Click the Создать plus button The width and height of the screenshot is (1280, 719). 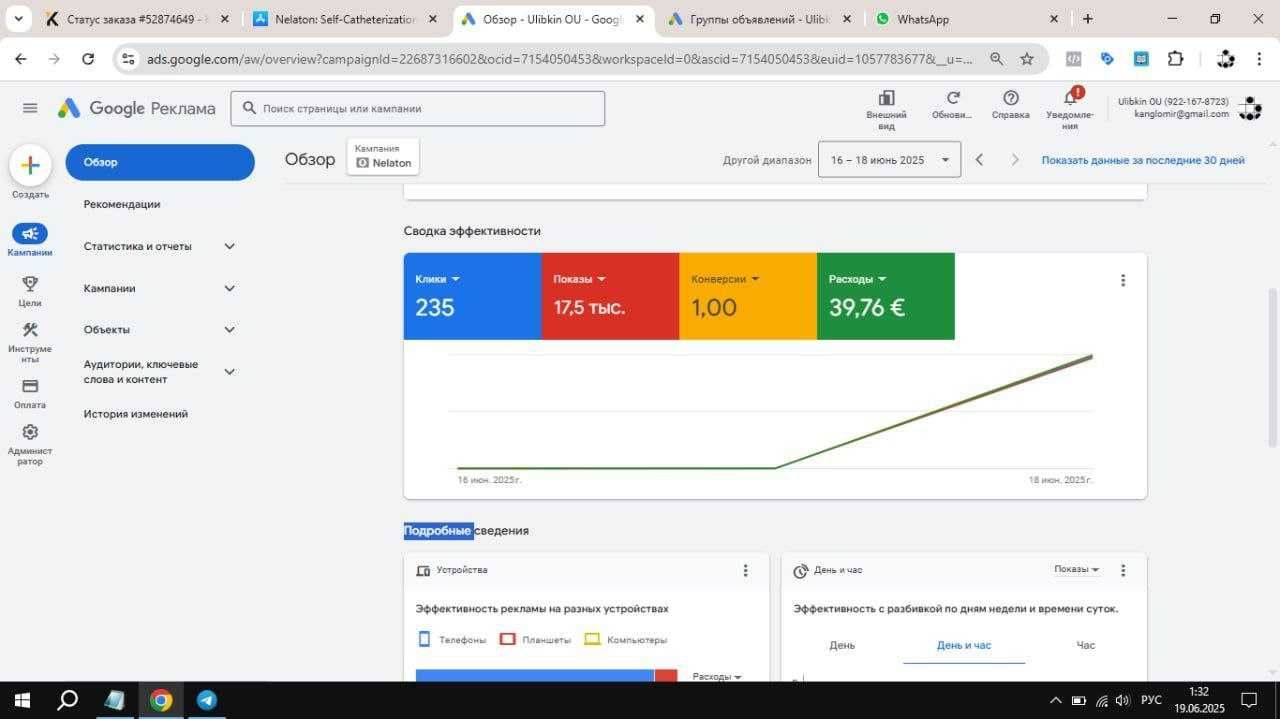(x=30, y=165)
